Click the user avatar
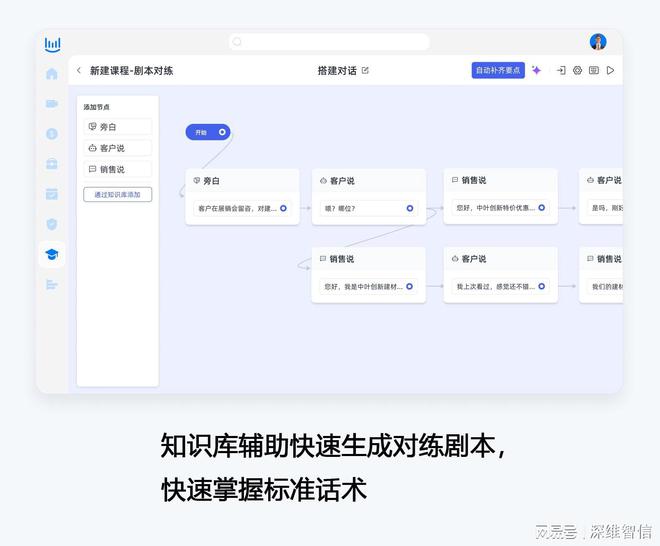 598,42
